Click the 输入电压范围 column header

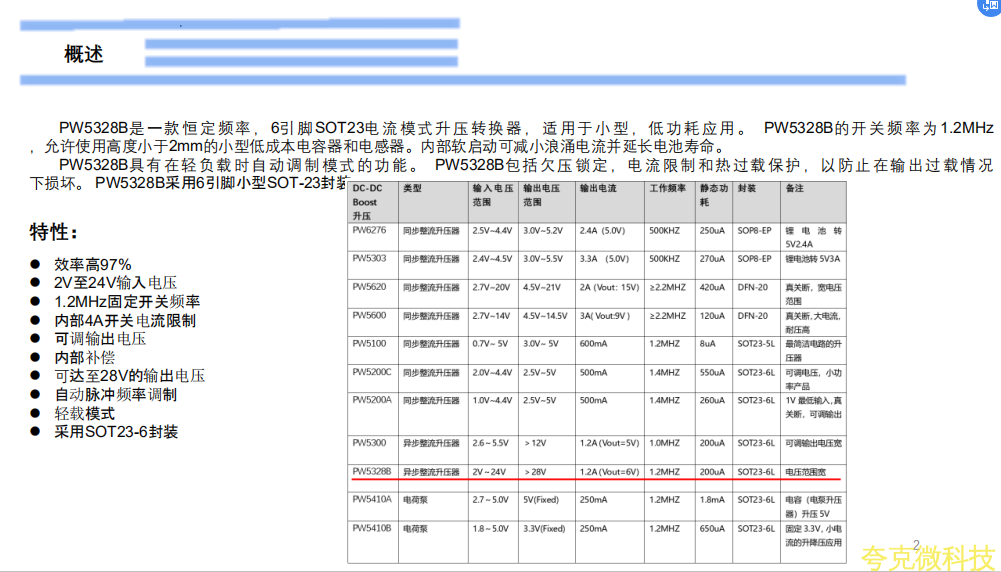pyautogui.click(x=494, y=194)
